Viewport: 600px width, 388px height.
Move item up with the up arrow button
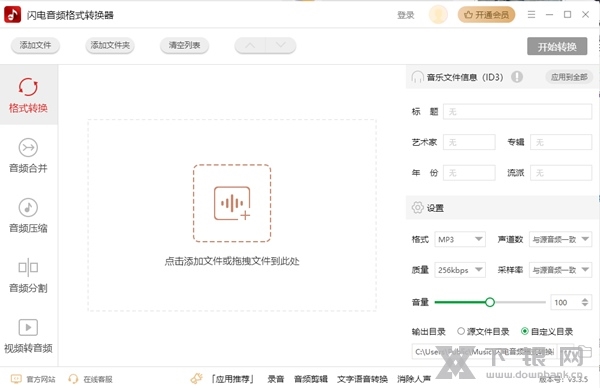click(x=250, y=45)
